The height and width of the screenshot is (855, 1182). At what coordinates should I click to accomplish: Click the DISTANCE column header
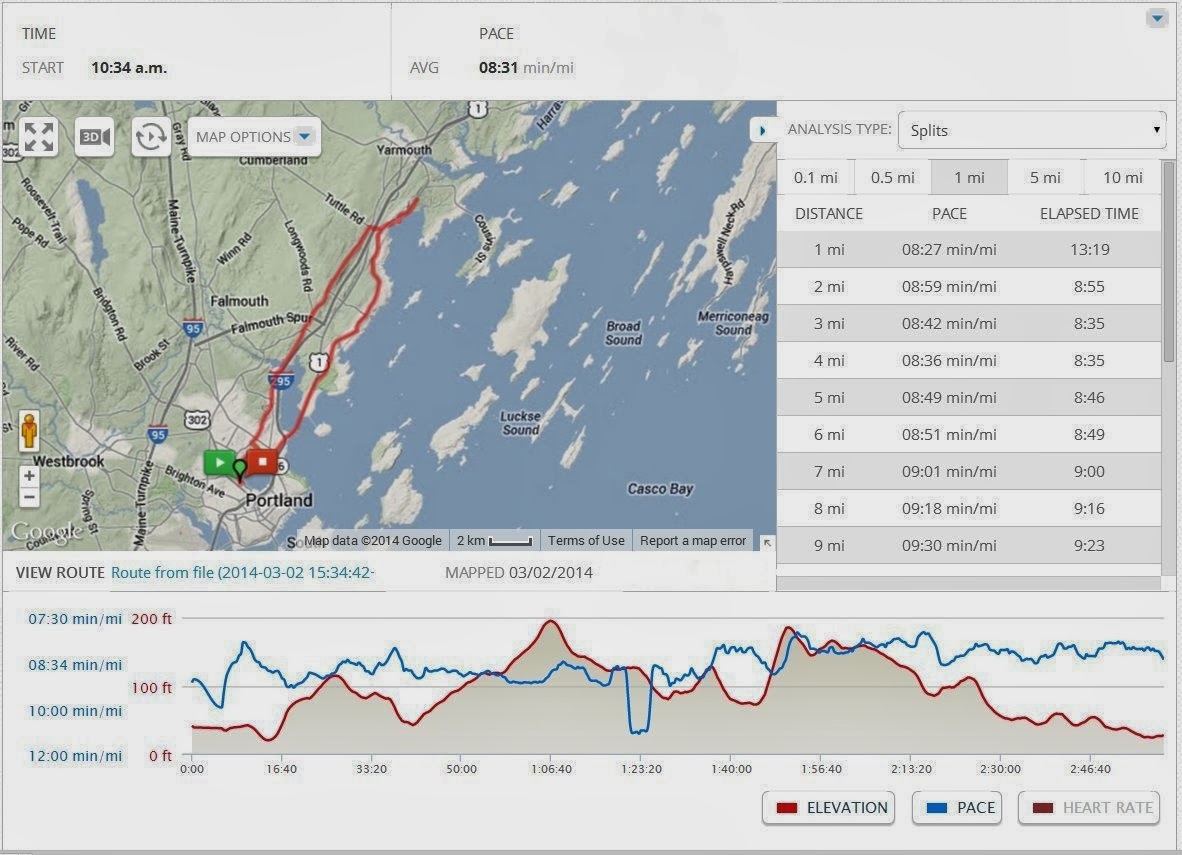tap(828, 213)
